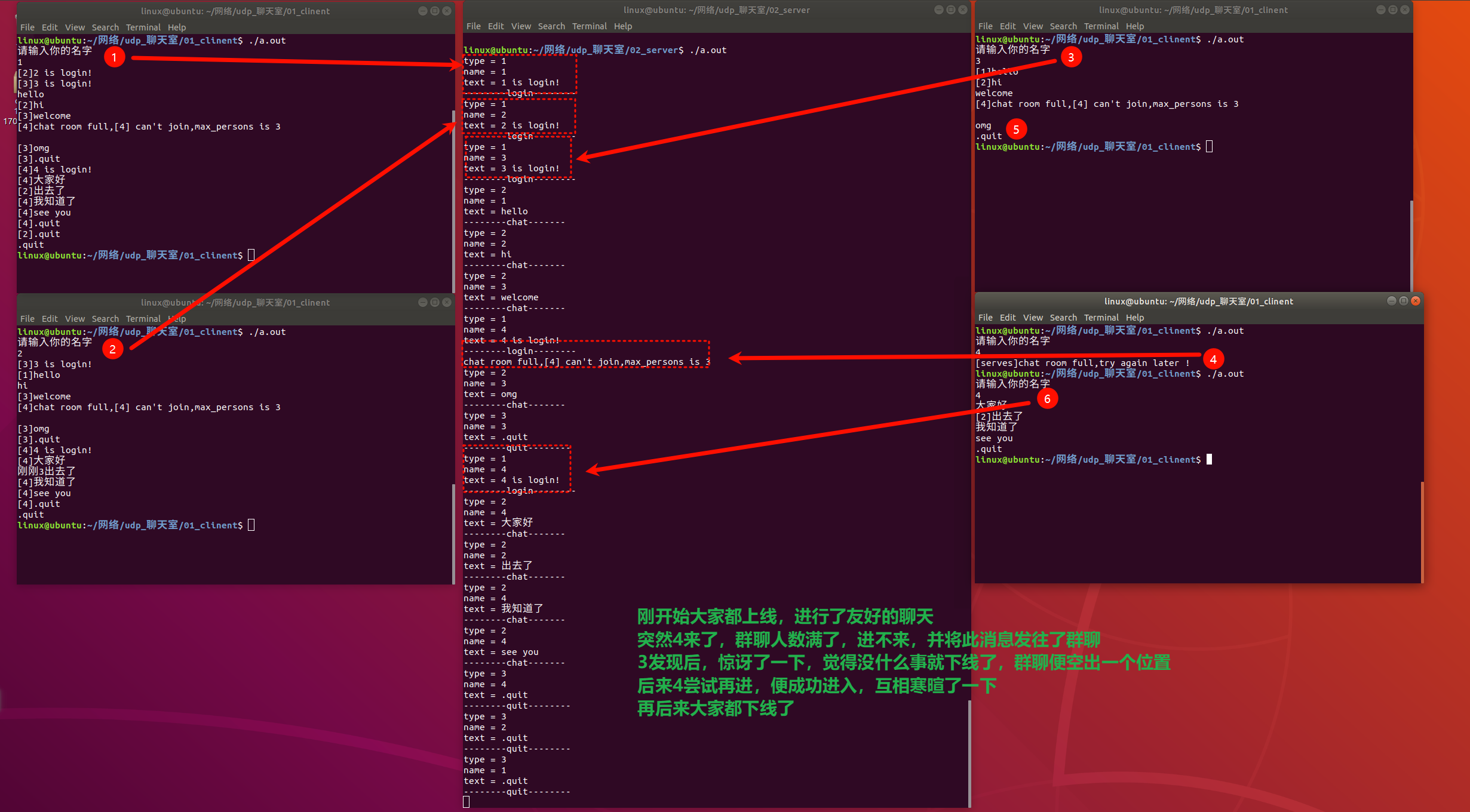The height and width of the screenshot is (812, 1470).
Task: Open View menu in user 3's terminal
Action: click(1032, 26)
